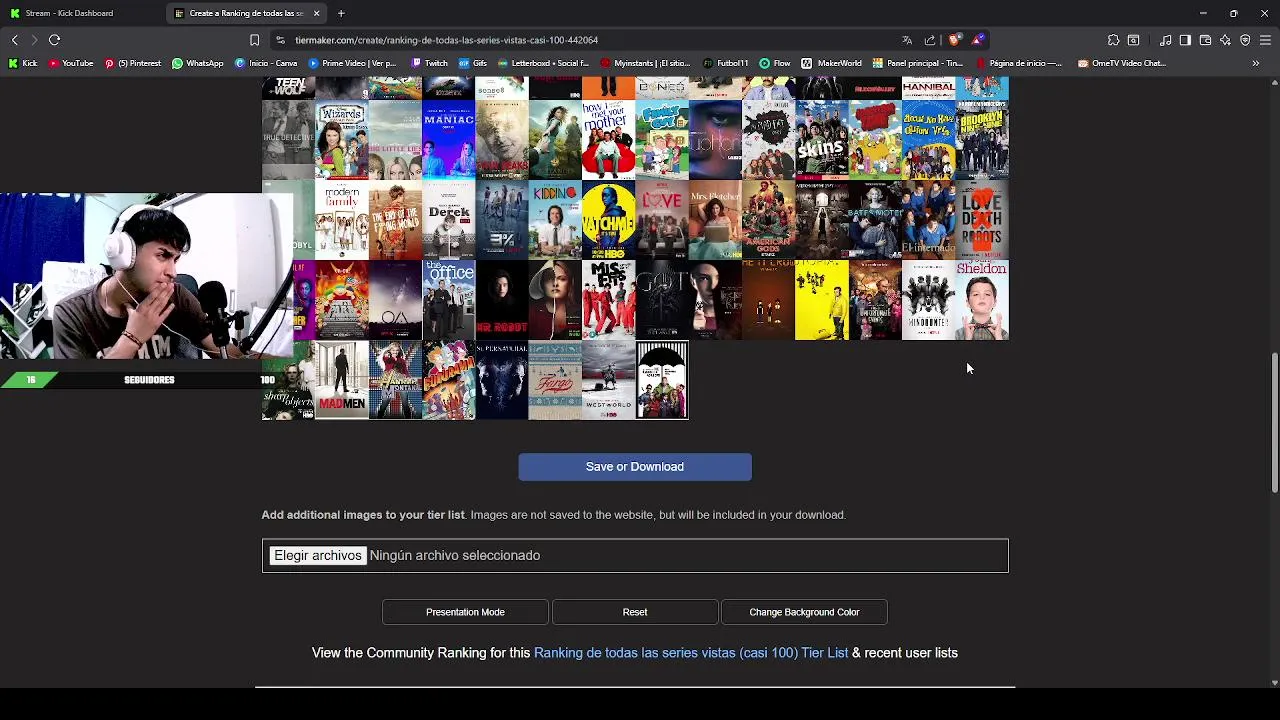
Task: Select the Westworld poster thumbnail
Action: (608, 380)
